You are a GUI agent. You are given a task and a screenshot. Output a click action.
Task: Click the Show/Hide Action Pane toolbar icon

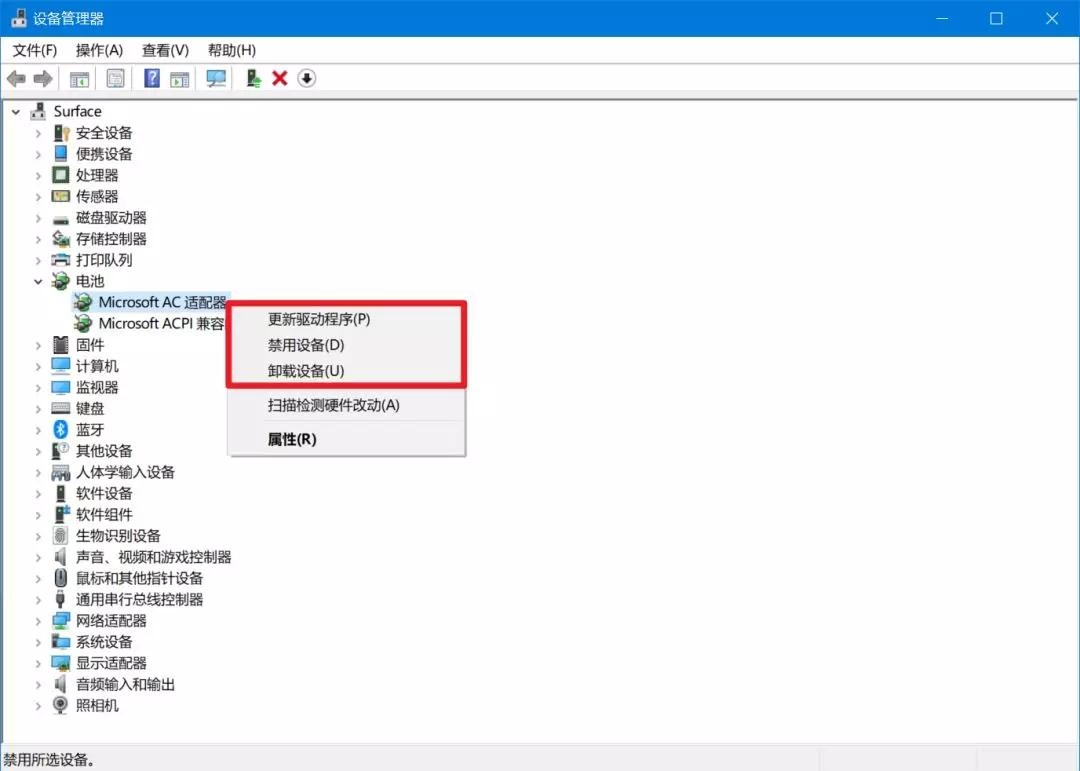click(178, 78)
